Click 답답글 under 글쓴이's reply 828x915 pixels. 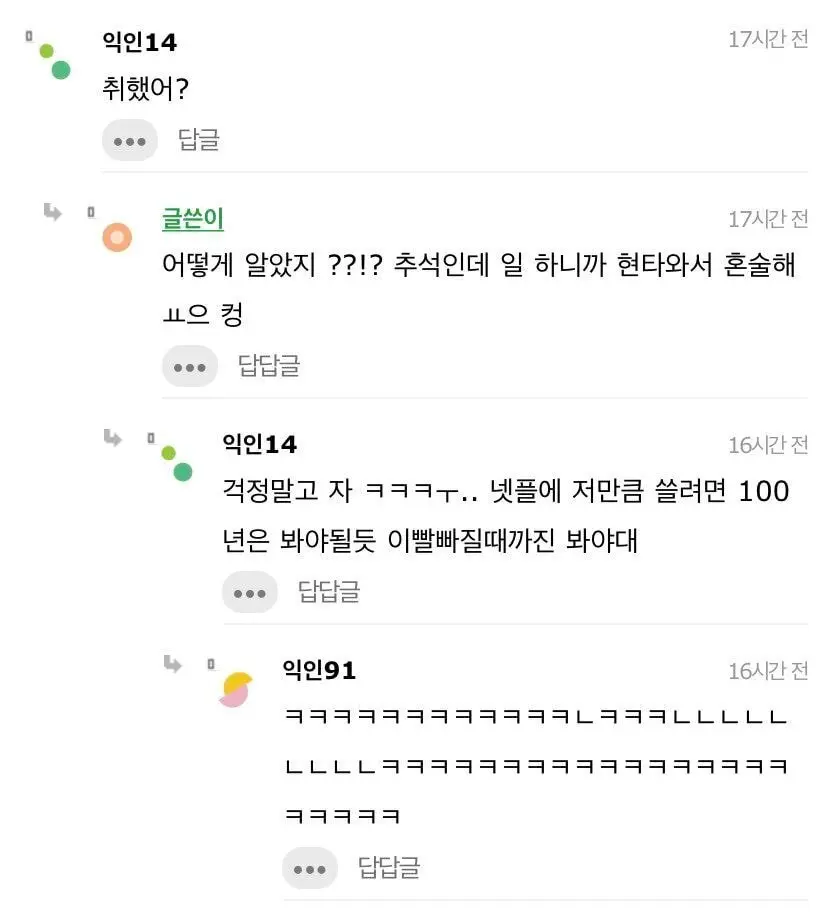(269, 366)
